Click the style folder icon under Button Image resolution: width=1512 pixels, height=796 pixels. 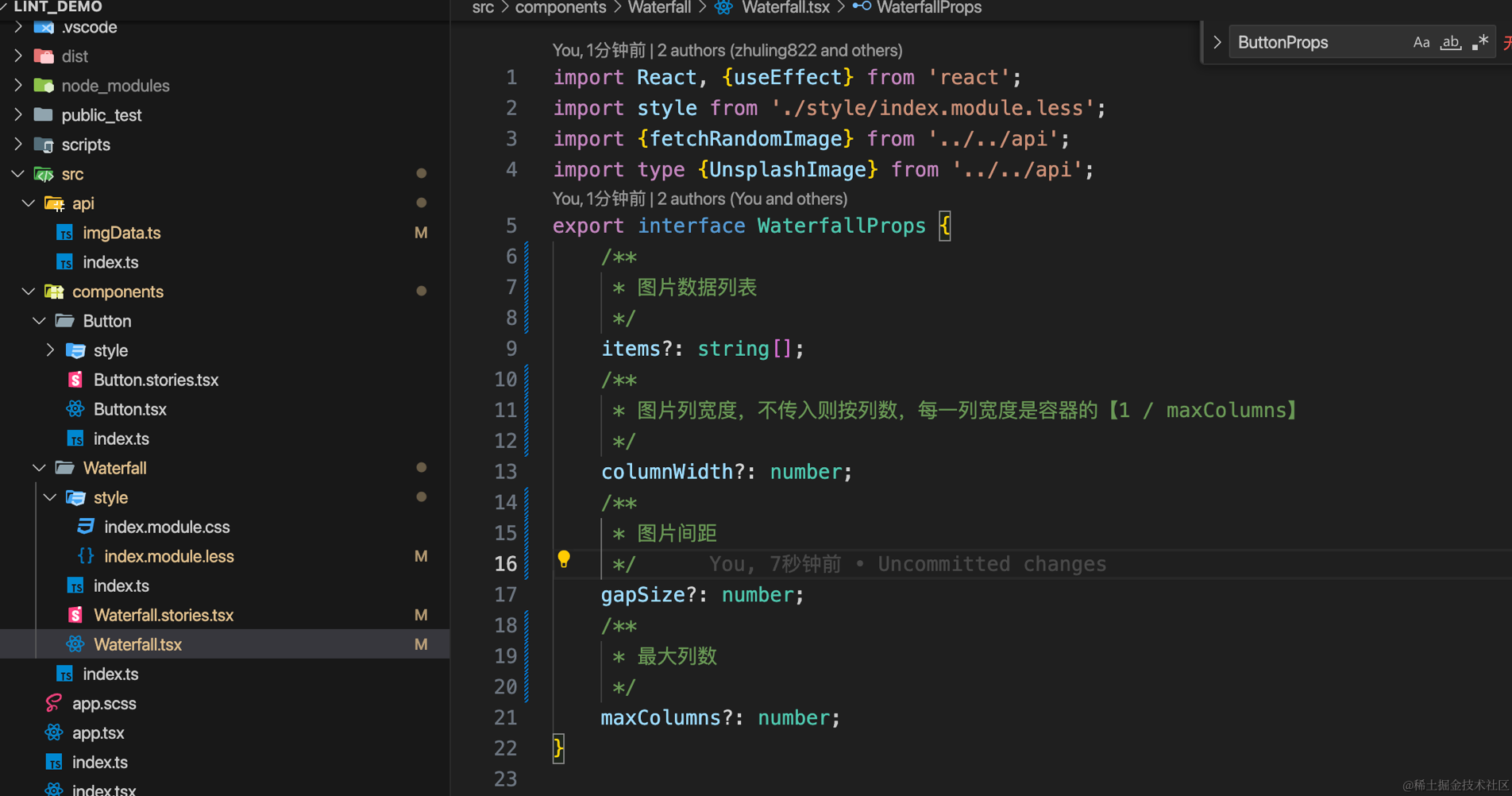[75, 350]
